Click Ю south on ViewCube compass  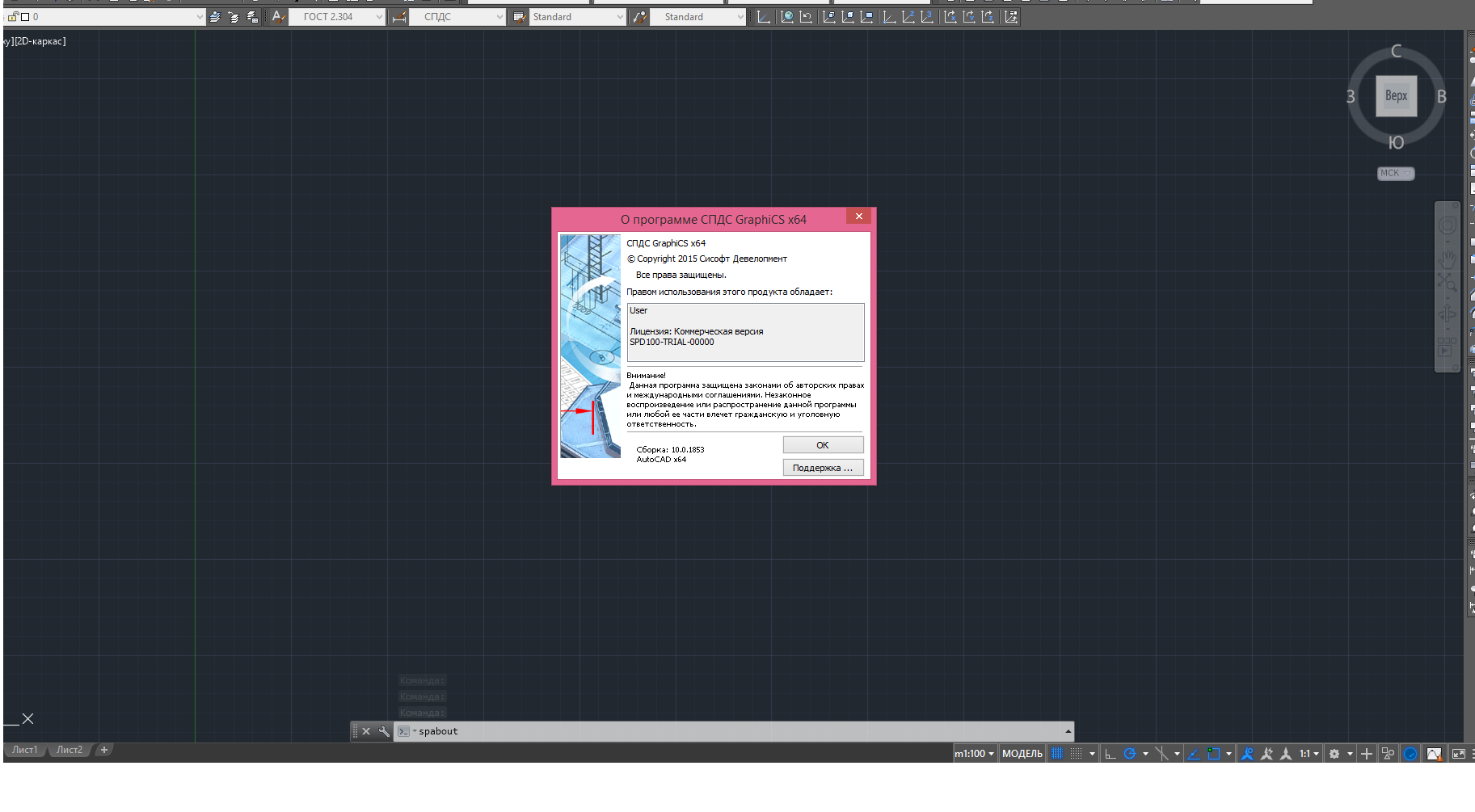pos(1396,143)
